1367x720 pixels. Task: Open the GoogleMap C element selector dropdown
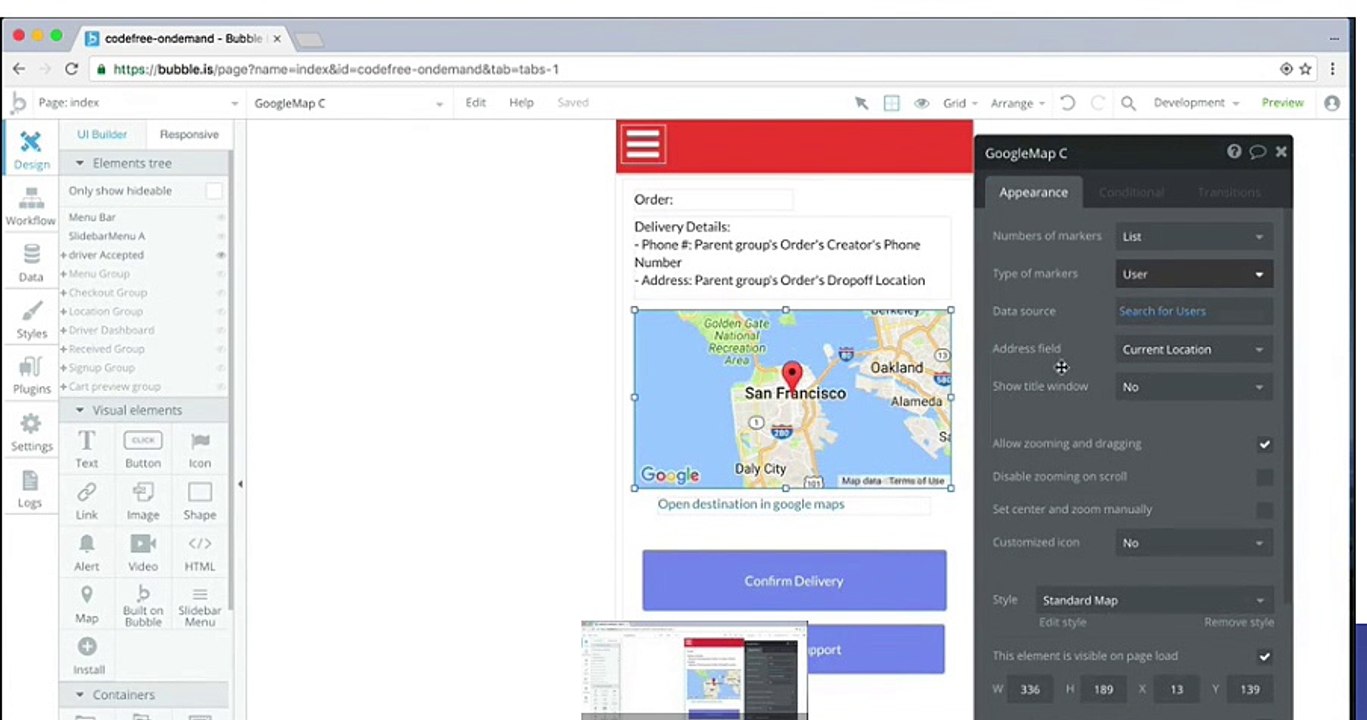(x=348, y=103)
